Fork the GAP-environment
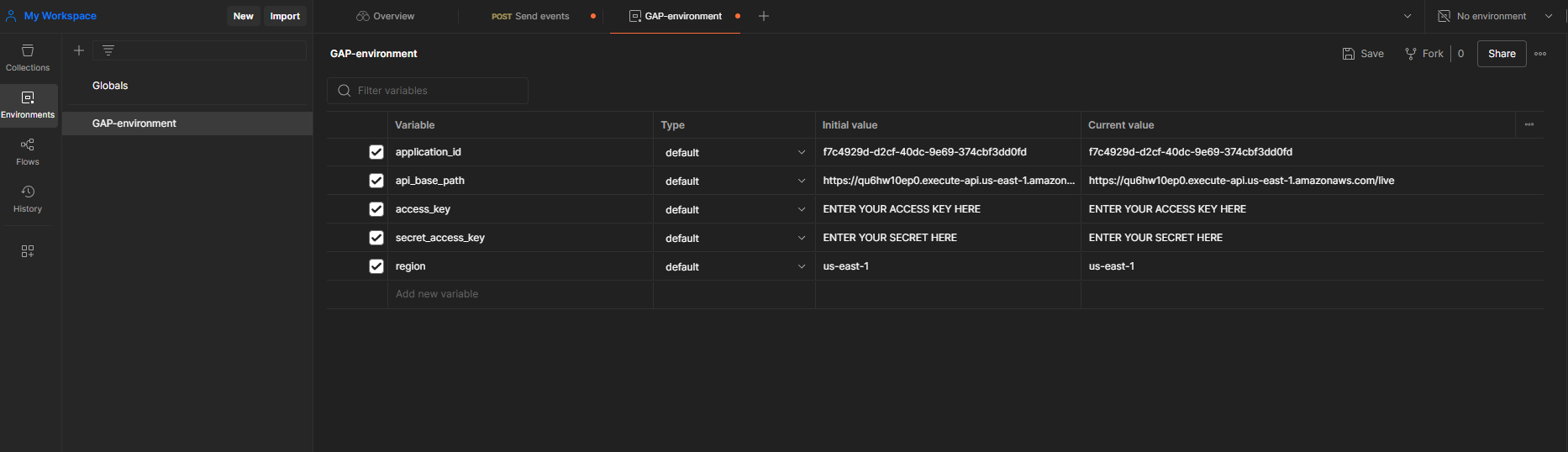Image resolution: width=1568 pixels, height=452 pixels. [x=1424, y=54]
